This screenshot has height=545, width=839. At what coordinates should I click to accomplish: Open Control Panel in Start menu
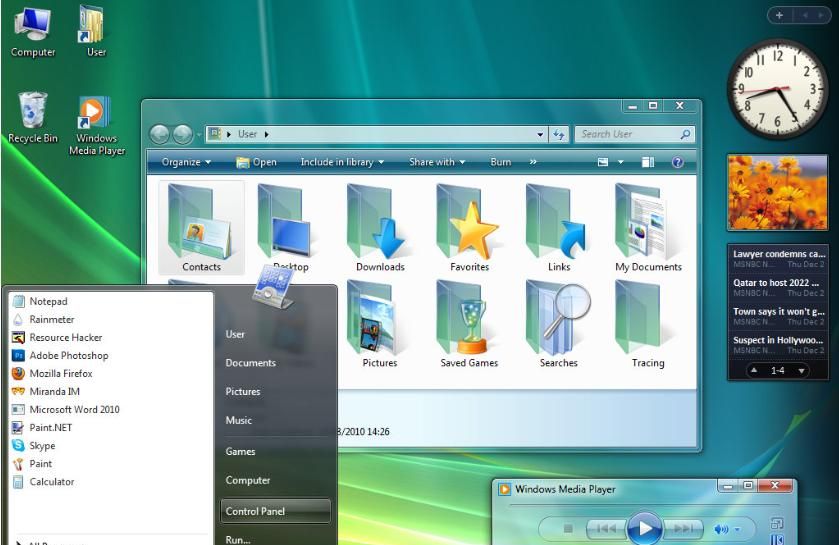[x=275, y=511]
